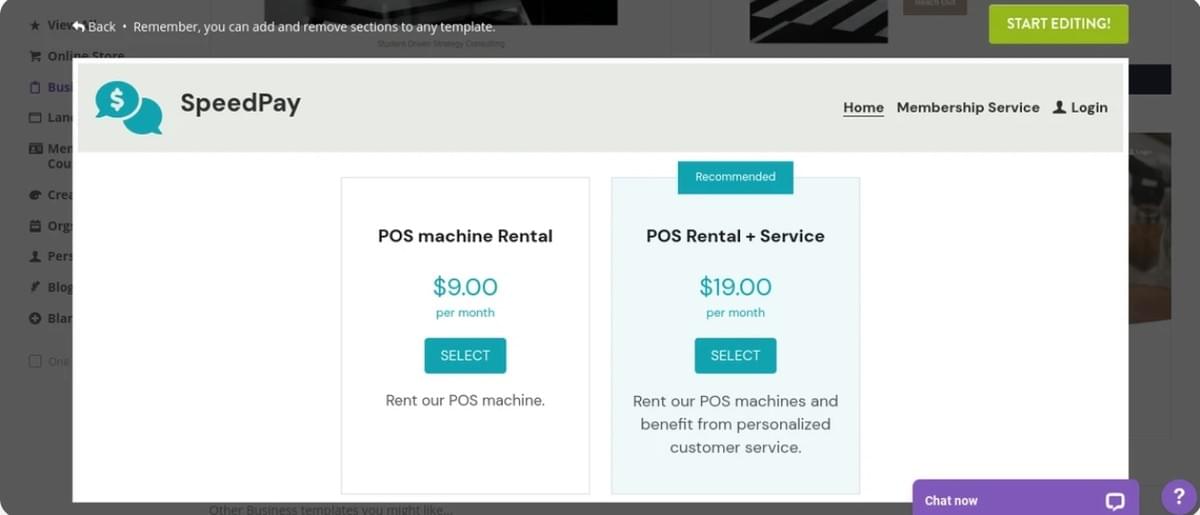Click 'per month' under $9.00
The width and height of the screenshot is (1200, 515).
pos(465,313)
